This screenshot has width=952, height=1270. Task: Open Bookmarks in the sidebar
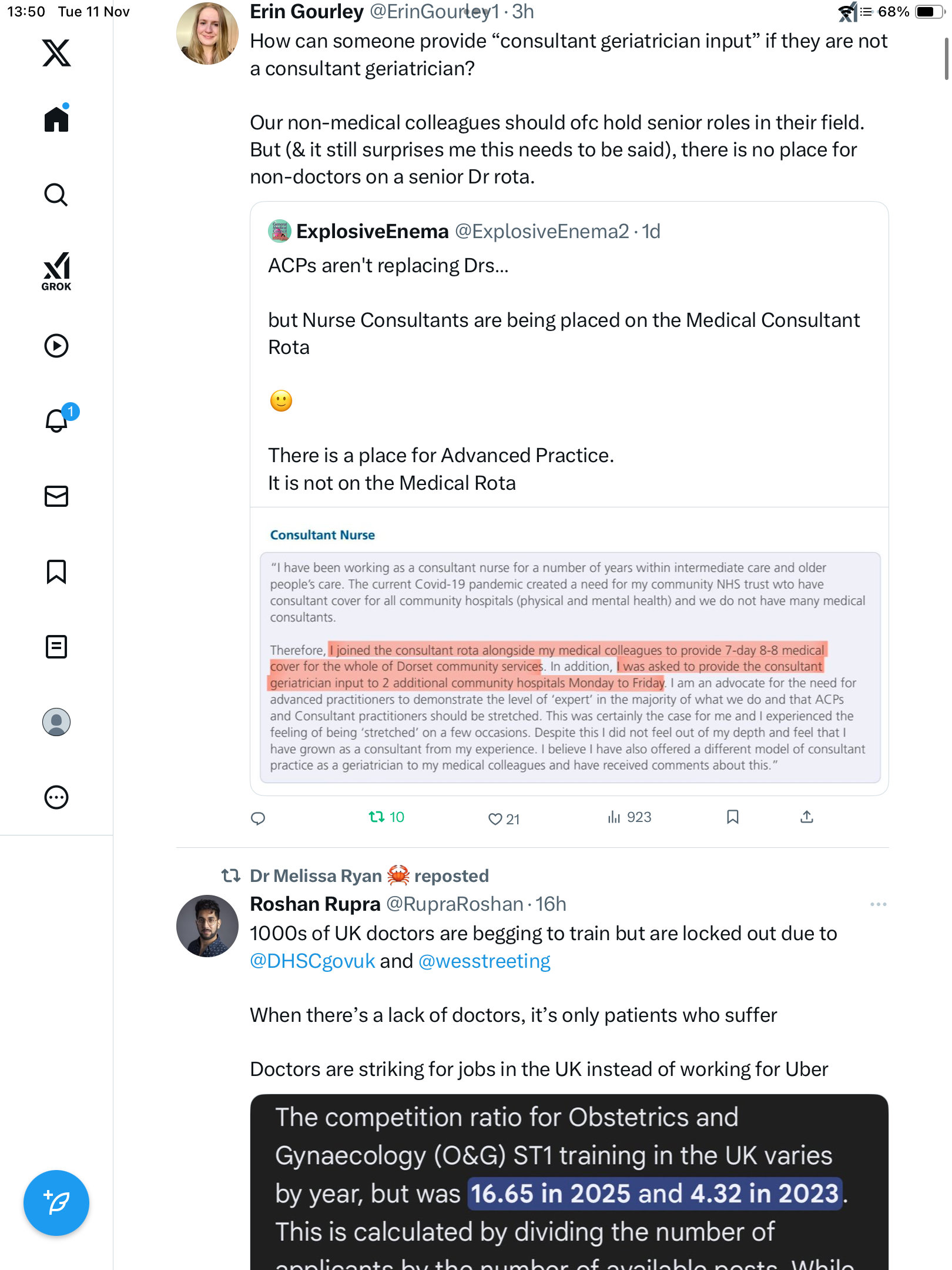tap(56, 571)
